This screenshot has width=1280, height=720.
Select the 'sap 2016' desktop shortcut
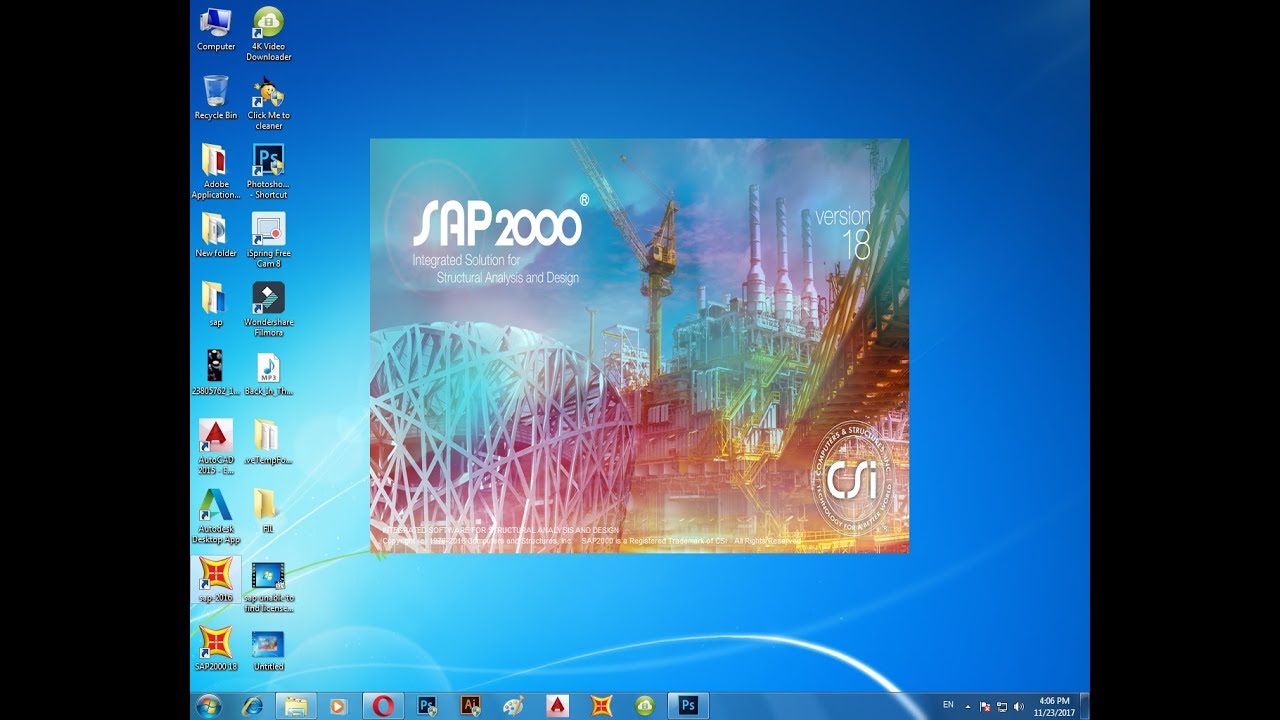coord(216,580)
